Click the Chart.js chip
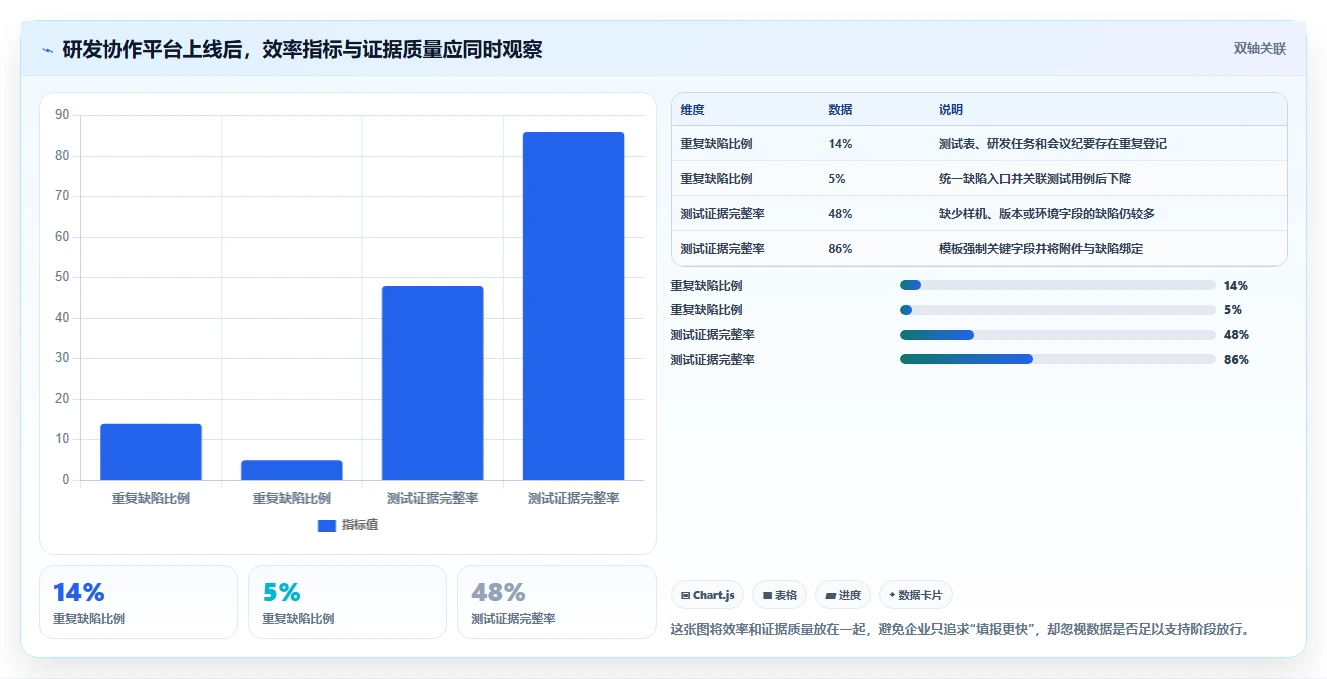 707,595
